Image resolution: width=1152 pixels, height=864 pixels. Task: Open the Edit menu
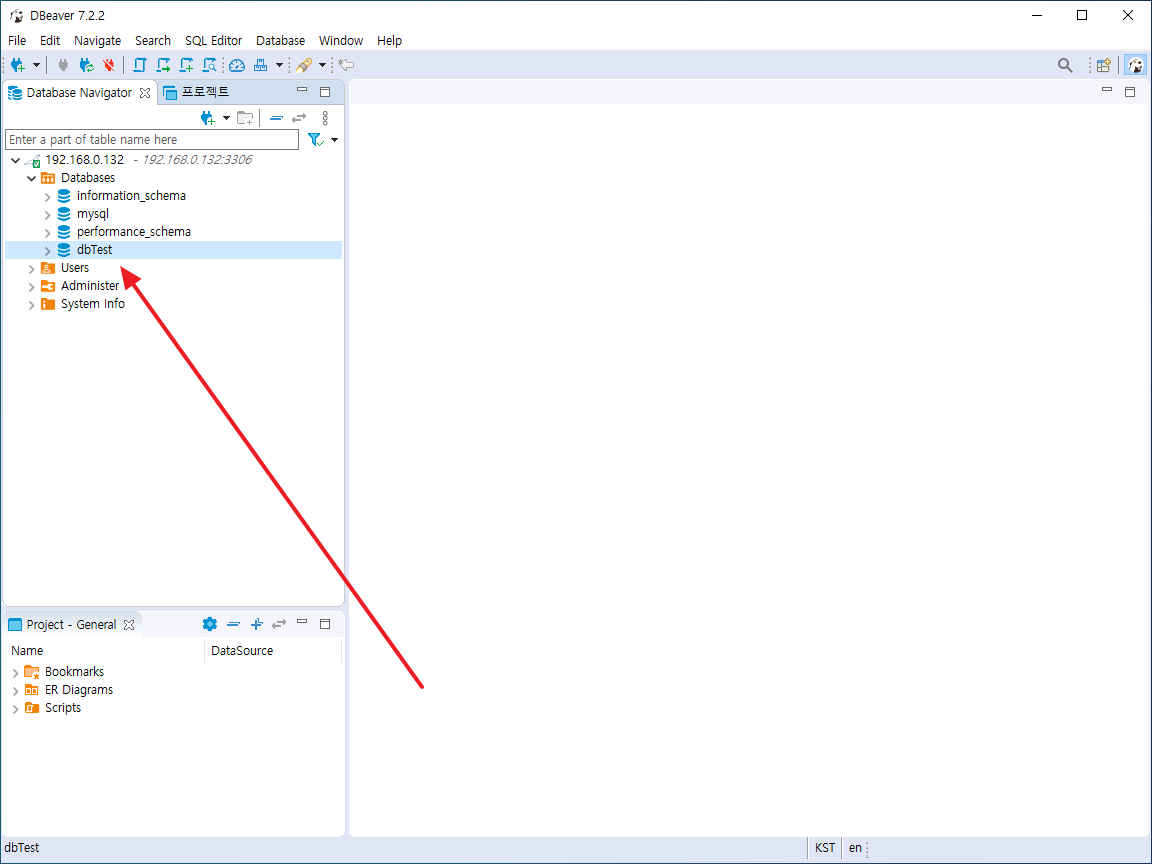(50, 40)
